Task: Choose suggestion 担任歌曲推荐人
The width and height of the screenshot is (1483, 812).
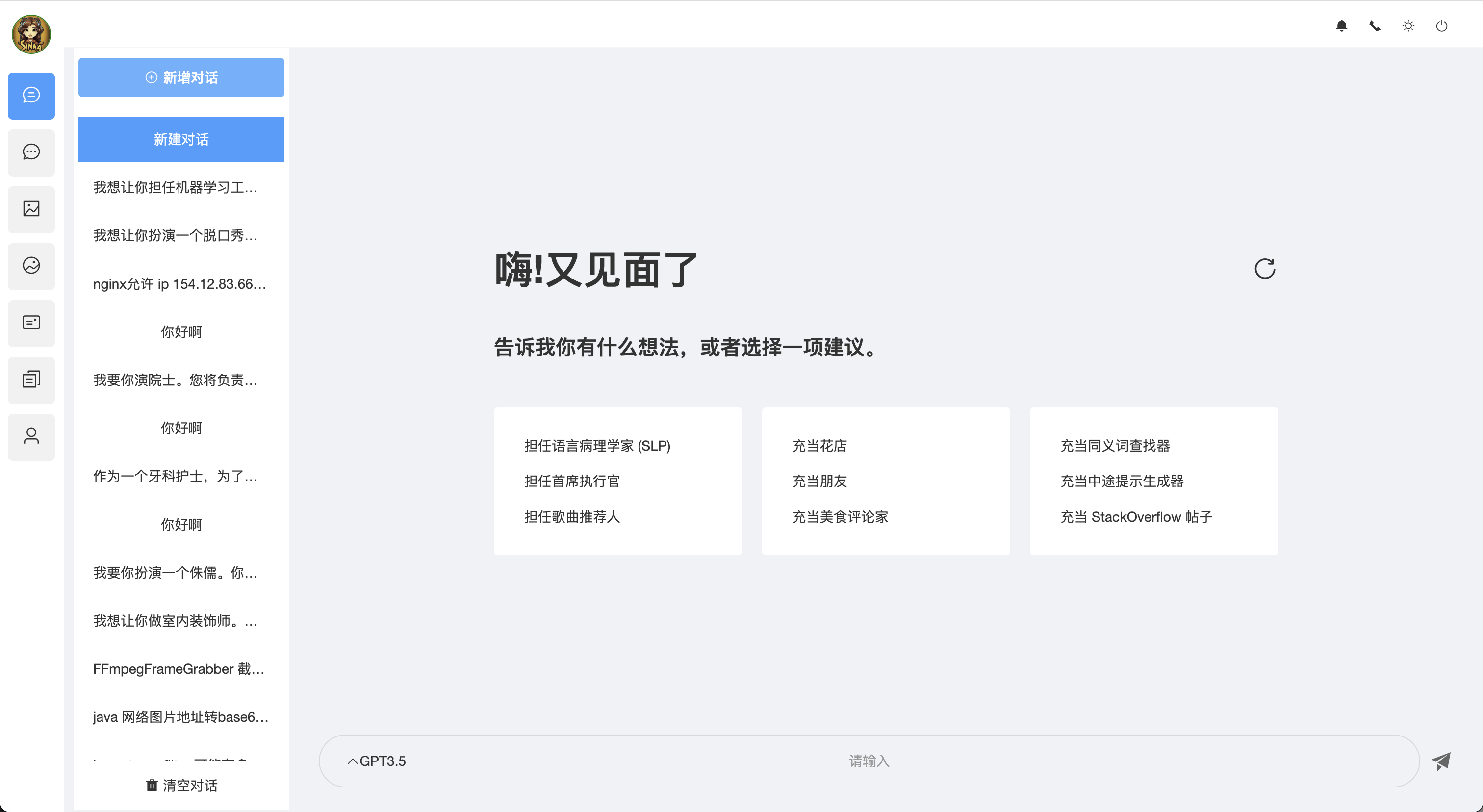Action: pyautogui.click(x=572, y=517)
